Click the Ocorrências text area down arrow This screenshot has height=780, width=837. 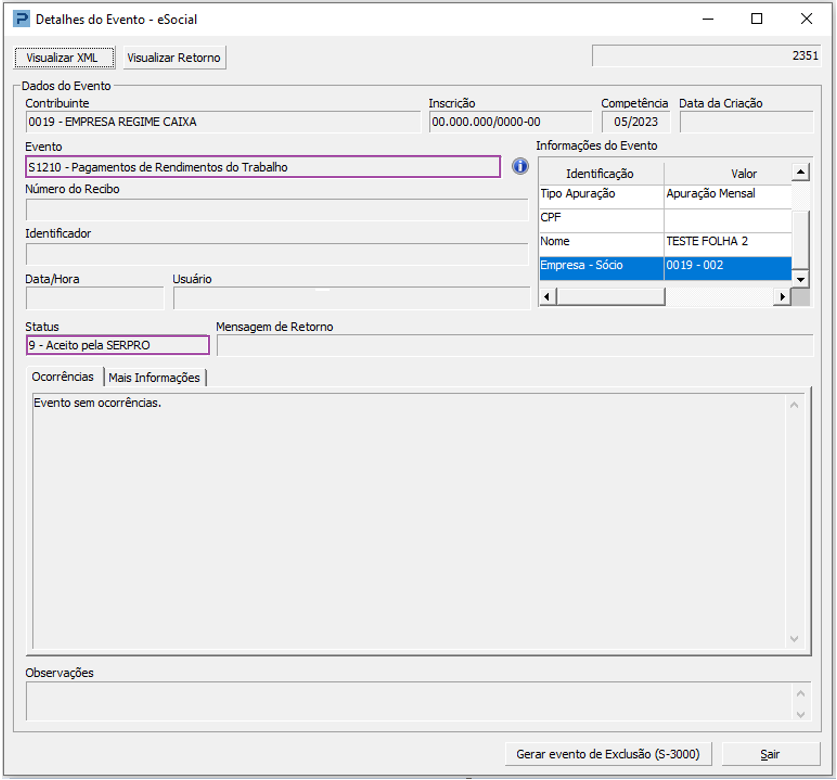tap(794, 639)
